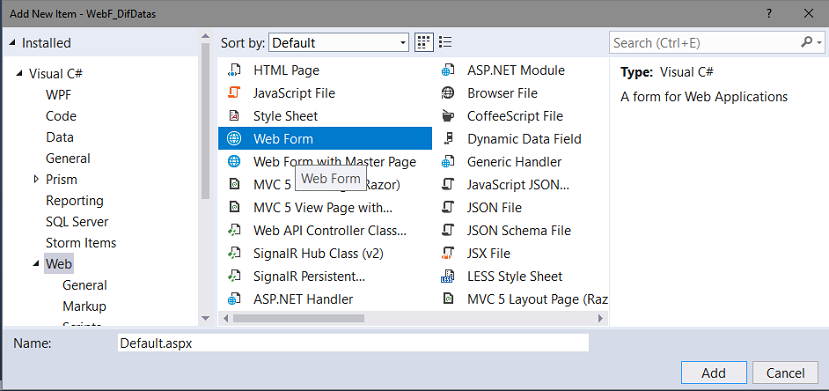Viewport: 829px width, 391px height.
Task: Click the Dynamic Data Field icon
Action: tap(448, 139)
